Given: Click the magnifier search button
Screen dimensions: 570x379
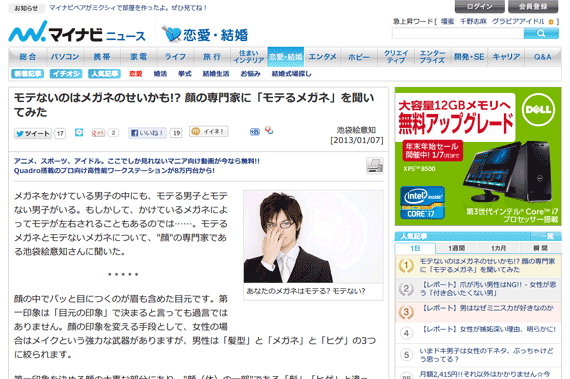Looking at the screenshot, I should point(541,34).
